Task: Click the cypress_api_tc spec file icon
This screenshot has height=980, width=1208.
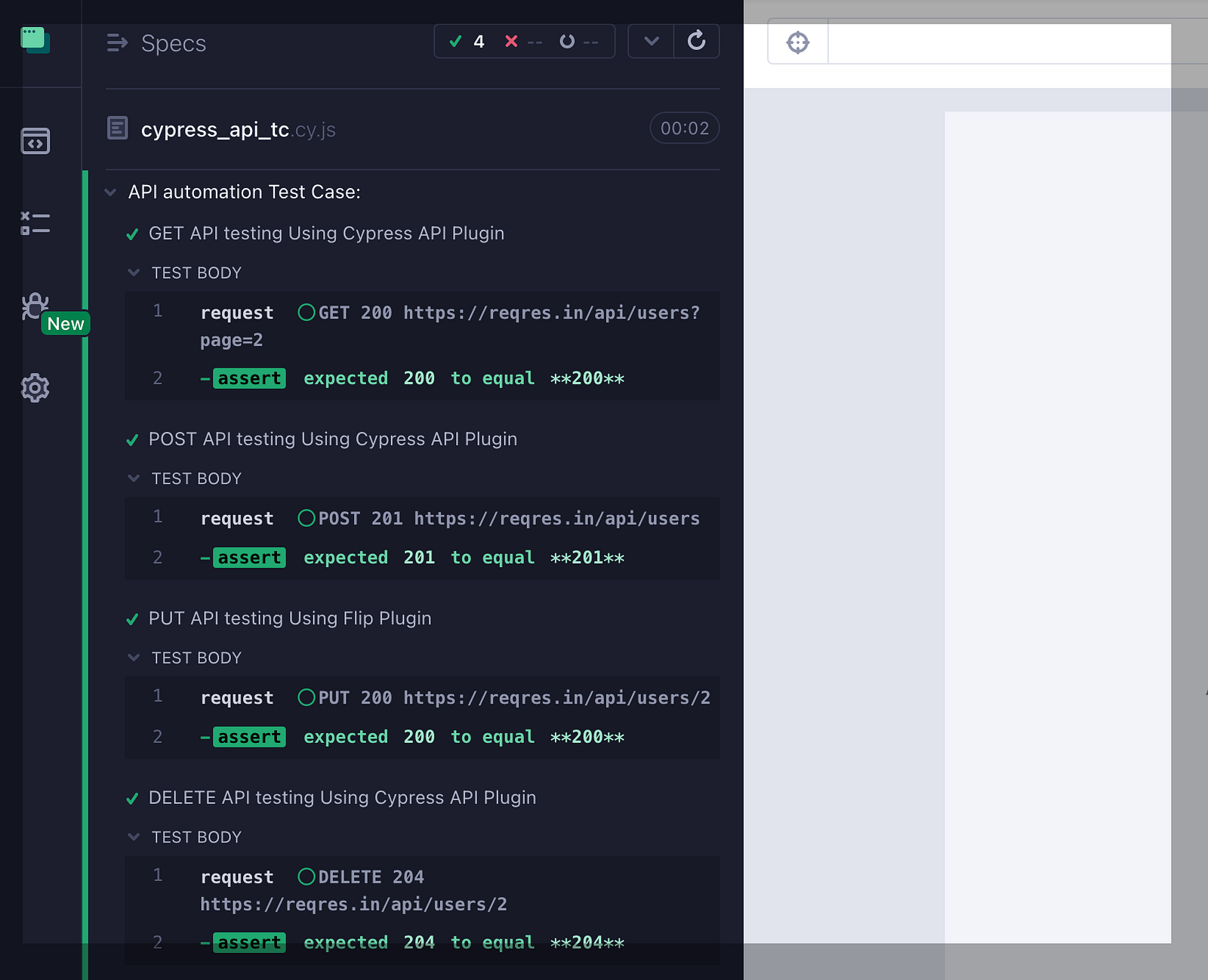Action: (117, 128)
